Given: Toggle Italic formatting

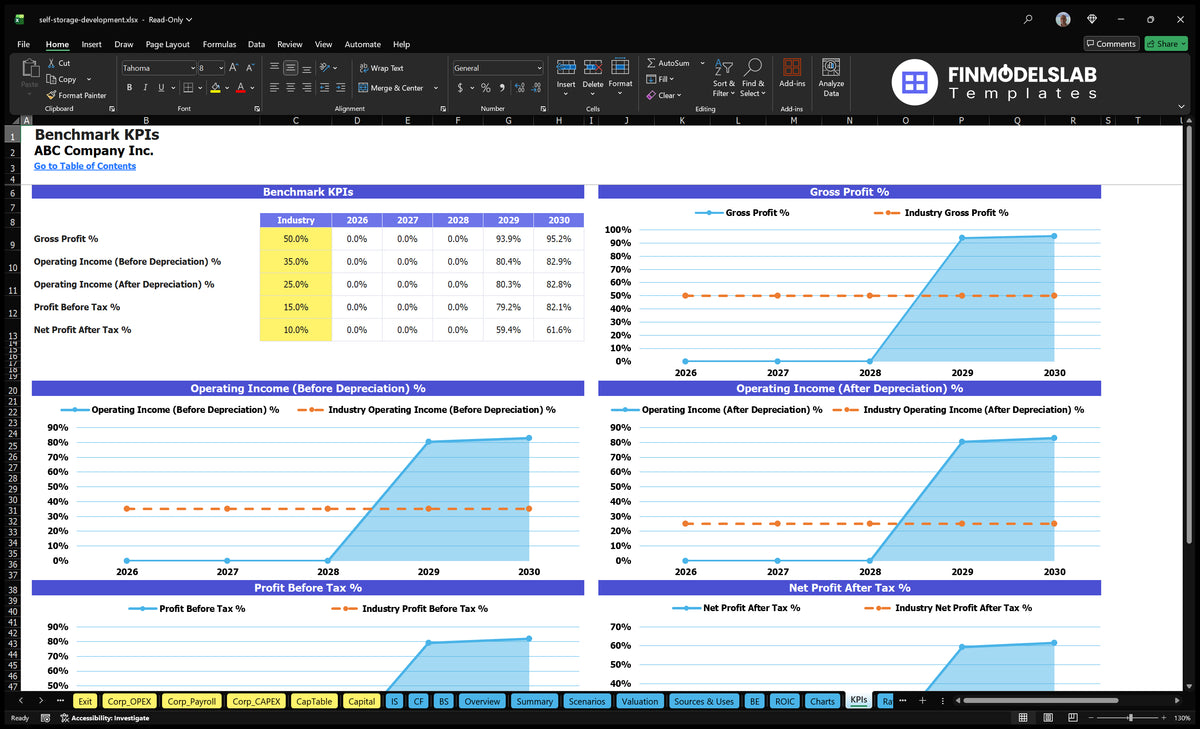Looking at the screenshot, I should click(x=145, y=88).
